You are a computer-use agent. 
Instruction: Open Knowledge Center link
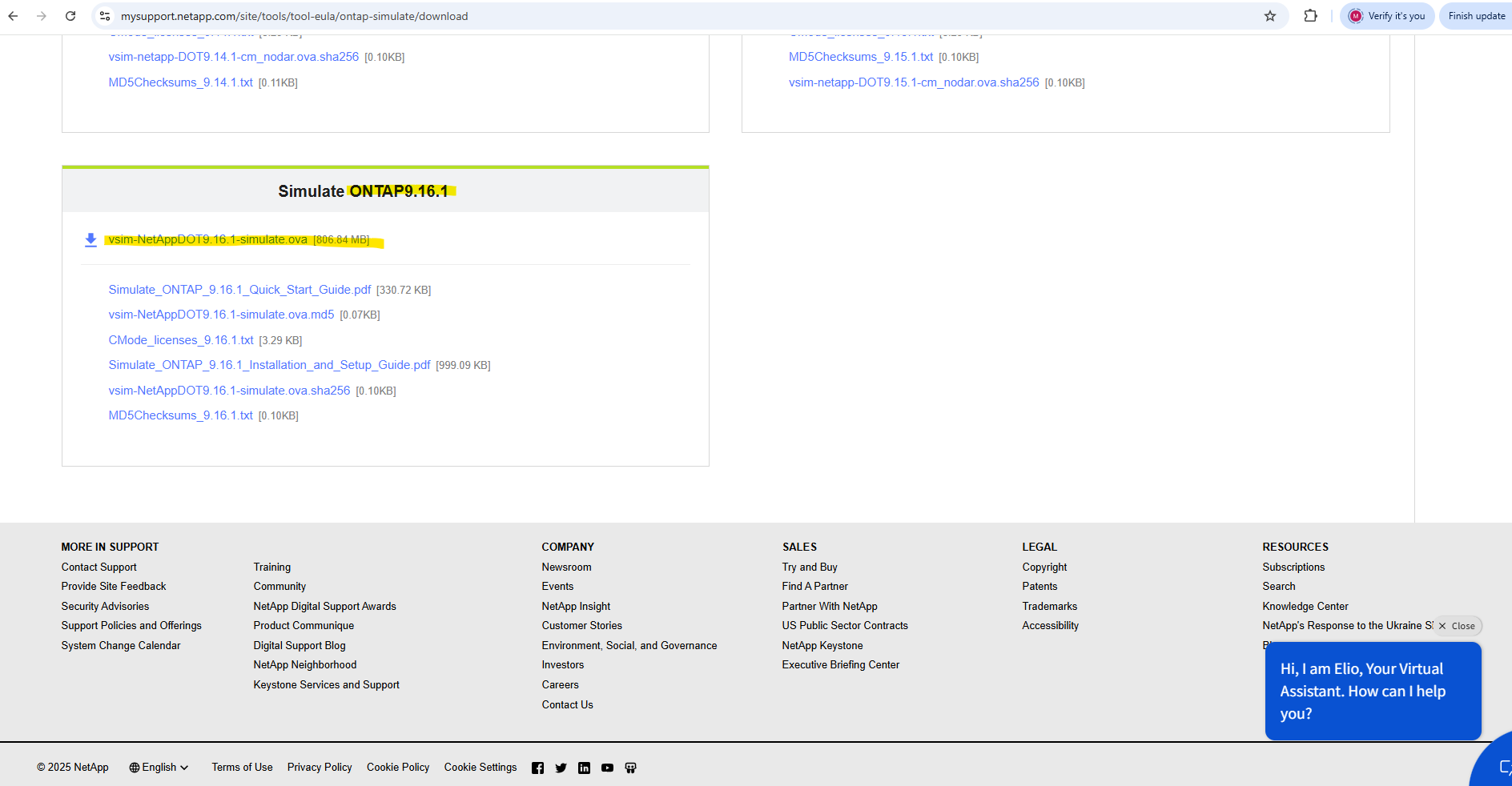[1305, 606]
